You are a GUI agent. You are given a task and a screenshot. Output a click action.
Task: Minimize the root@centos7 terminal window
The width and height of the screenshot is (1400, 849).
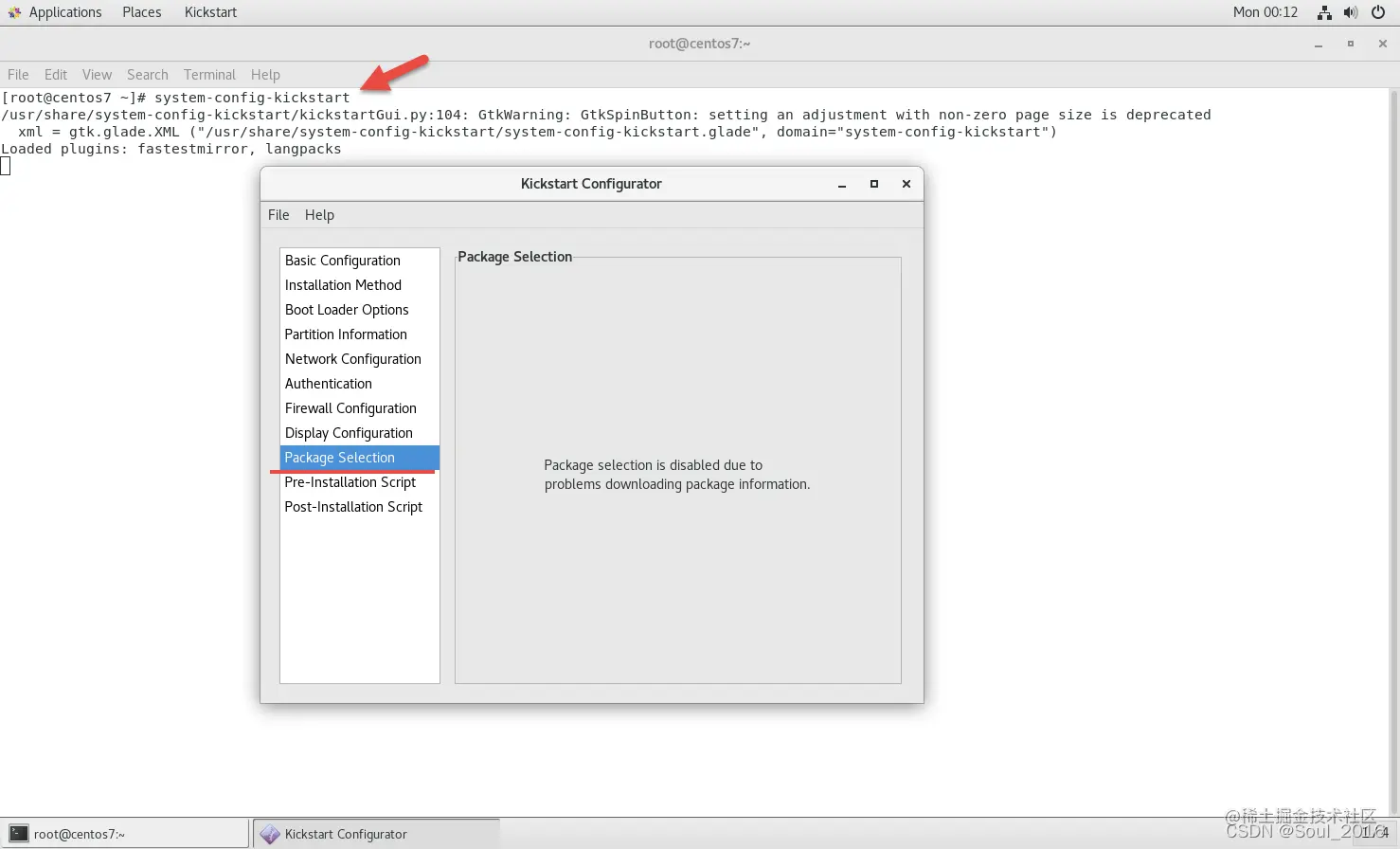pos(1319,44)
